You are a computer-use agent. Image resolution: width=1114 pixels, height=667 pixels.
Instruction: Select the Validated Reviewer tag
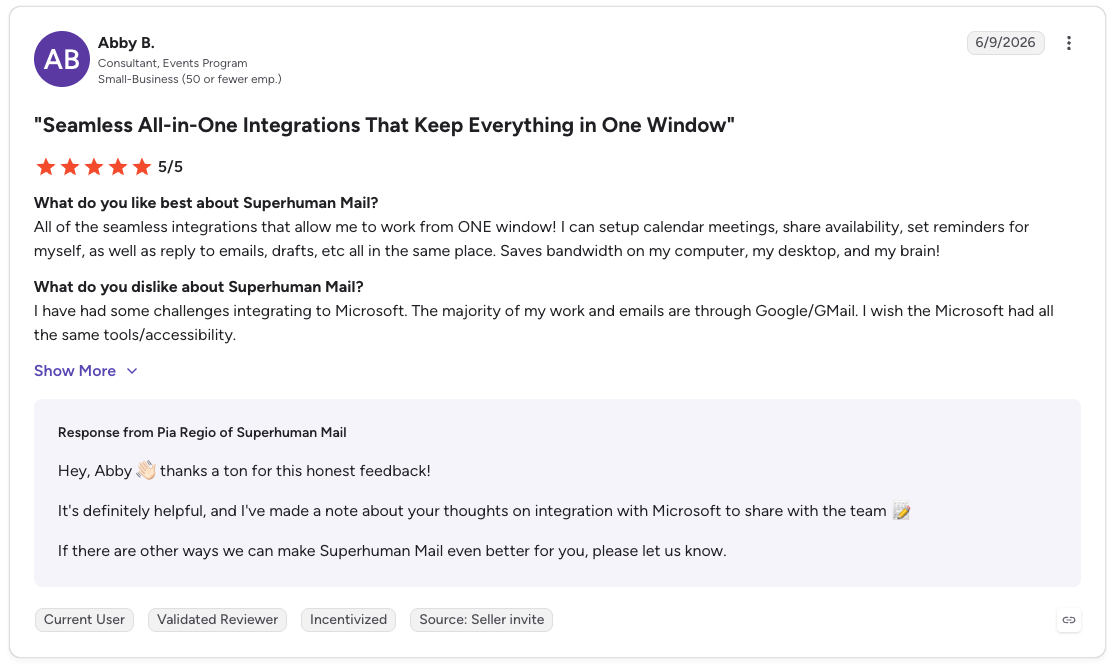(x=217, y=619)
